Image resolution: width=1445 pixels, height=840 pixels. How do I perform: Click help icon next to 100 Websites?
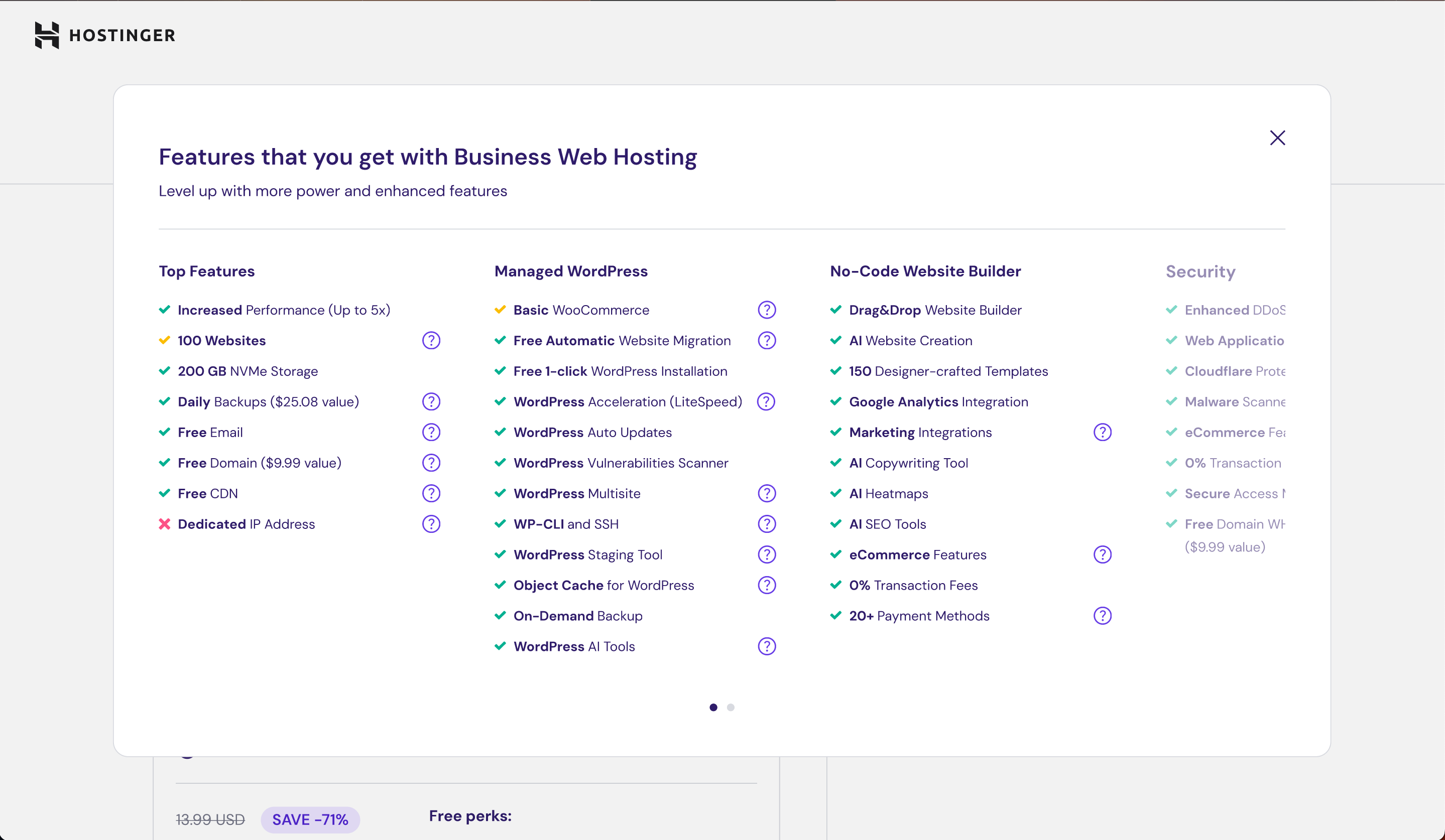431,340
